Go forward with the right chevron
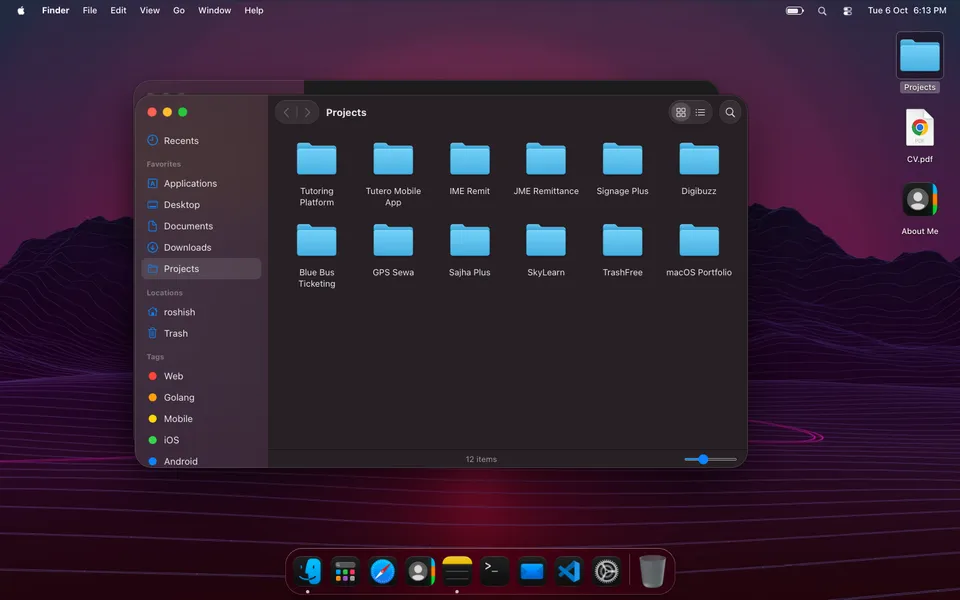Screen dimensions: 960x600 pos(307,113)
